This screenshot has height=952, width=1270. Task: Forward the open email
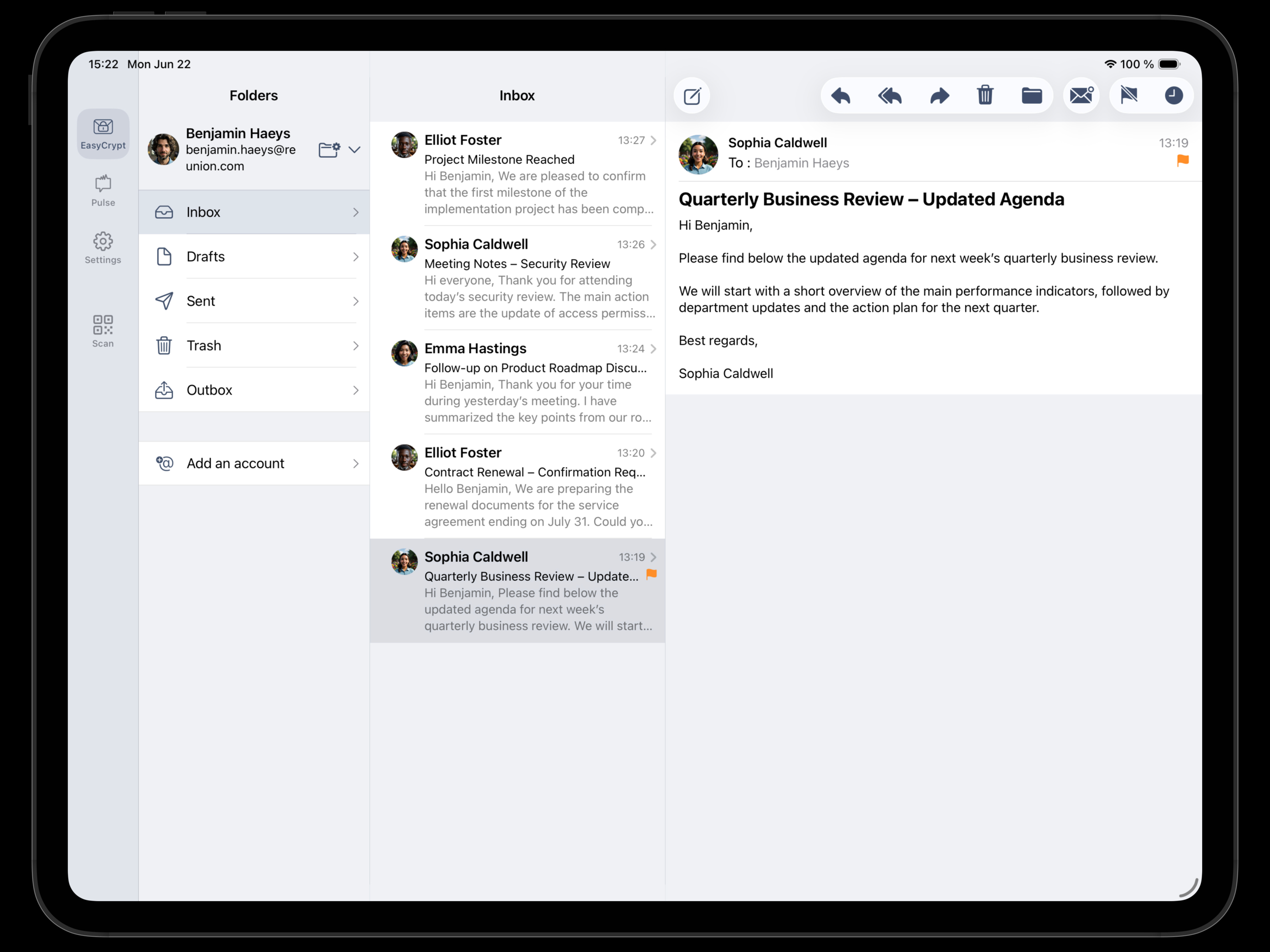pos(939,95)
